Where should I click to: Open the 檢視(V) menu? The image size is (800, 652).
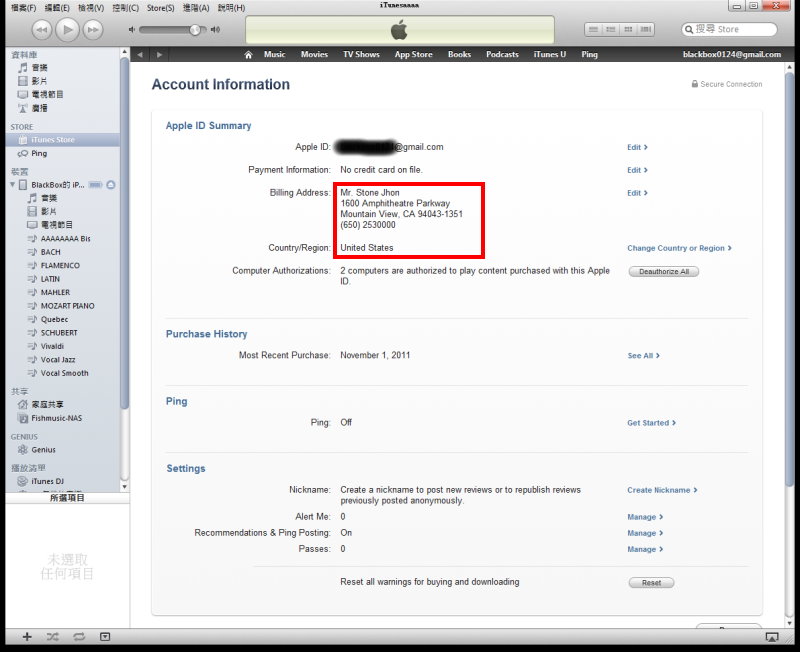(91, 8)
